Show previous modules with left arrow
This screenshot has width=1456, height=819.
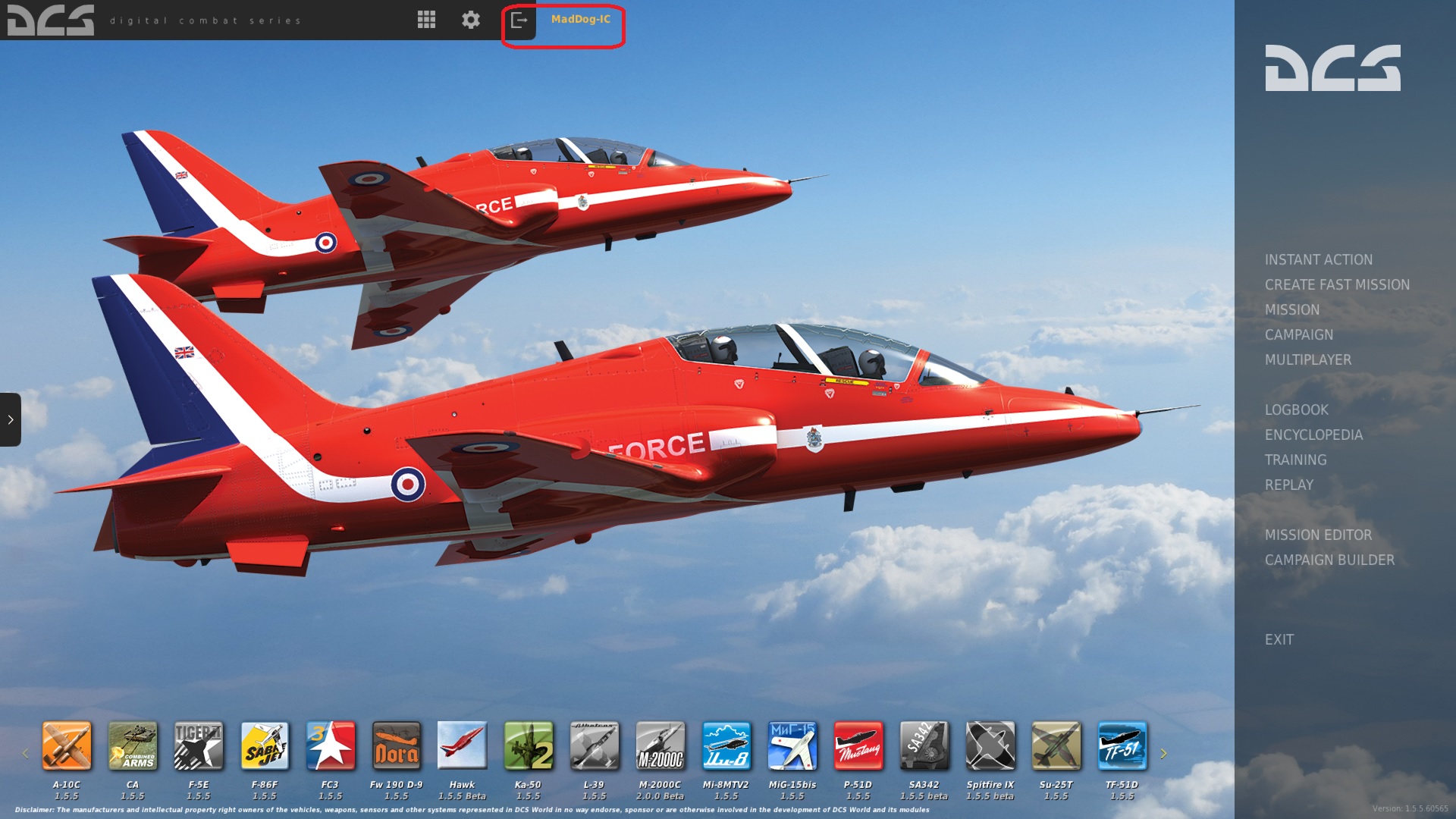pos(25,754)
